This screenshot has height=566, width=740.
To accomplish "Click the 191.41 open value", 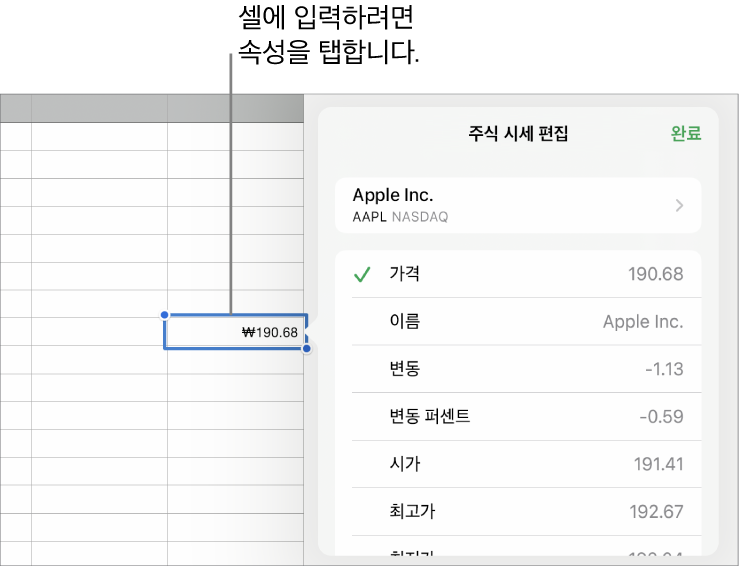I will click(x=658, y=464).
